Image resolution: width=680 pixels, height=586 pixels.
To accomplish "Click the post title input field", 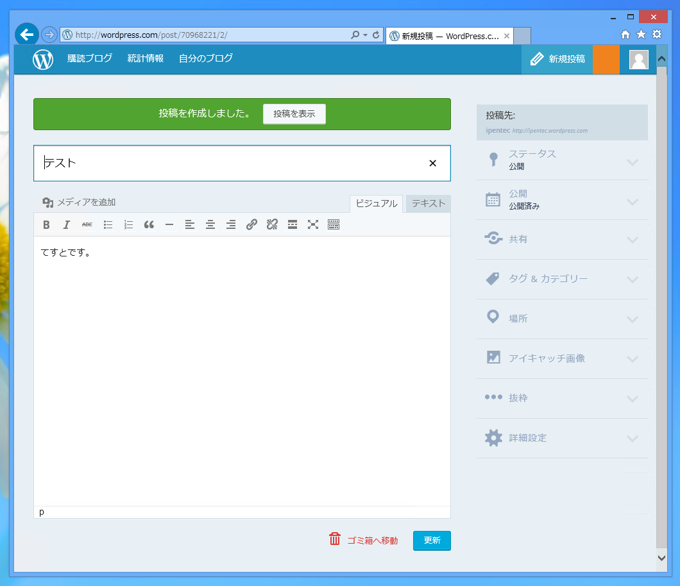I will tap(242, 163).
